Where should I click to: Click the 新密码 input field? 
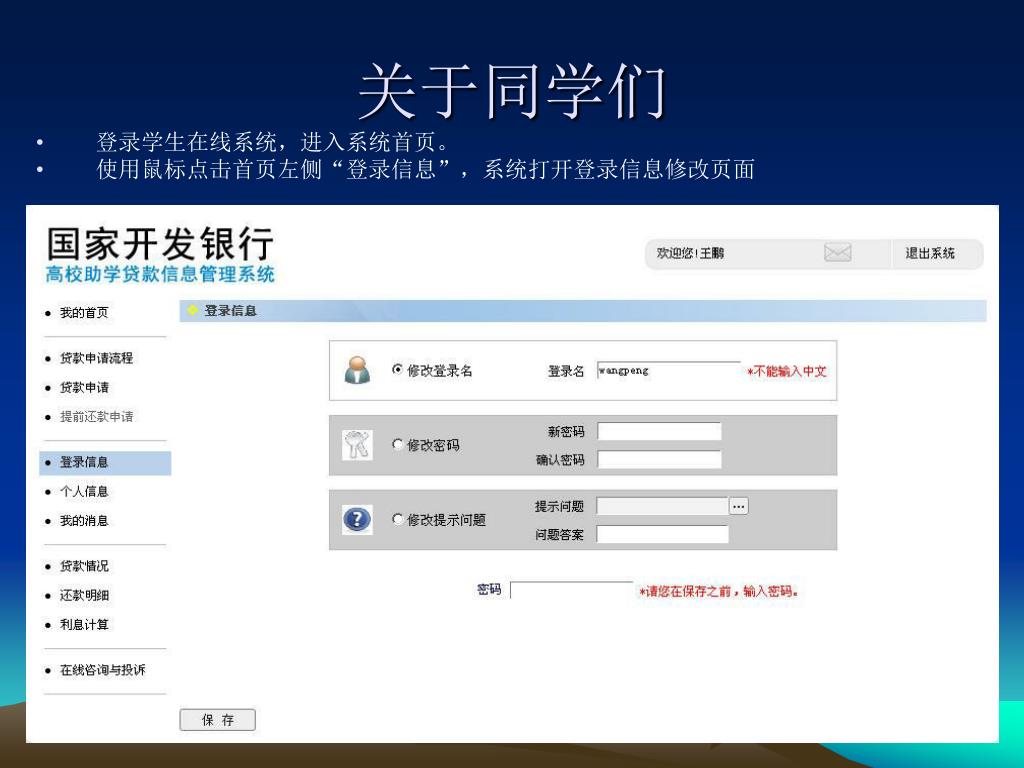tap(659, 432)
